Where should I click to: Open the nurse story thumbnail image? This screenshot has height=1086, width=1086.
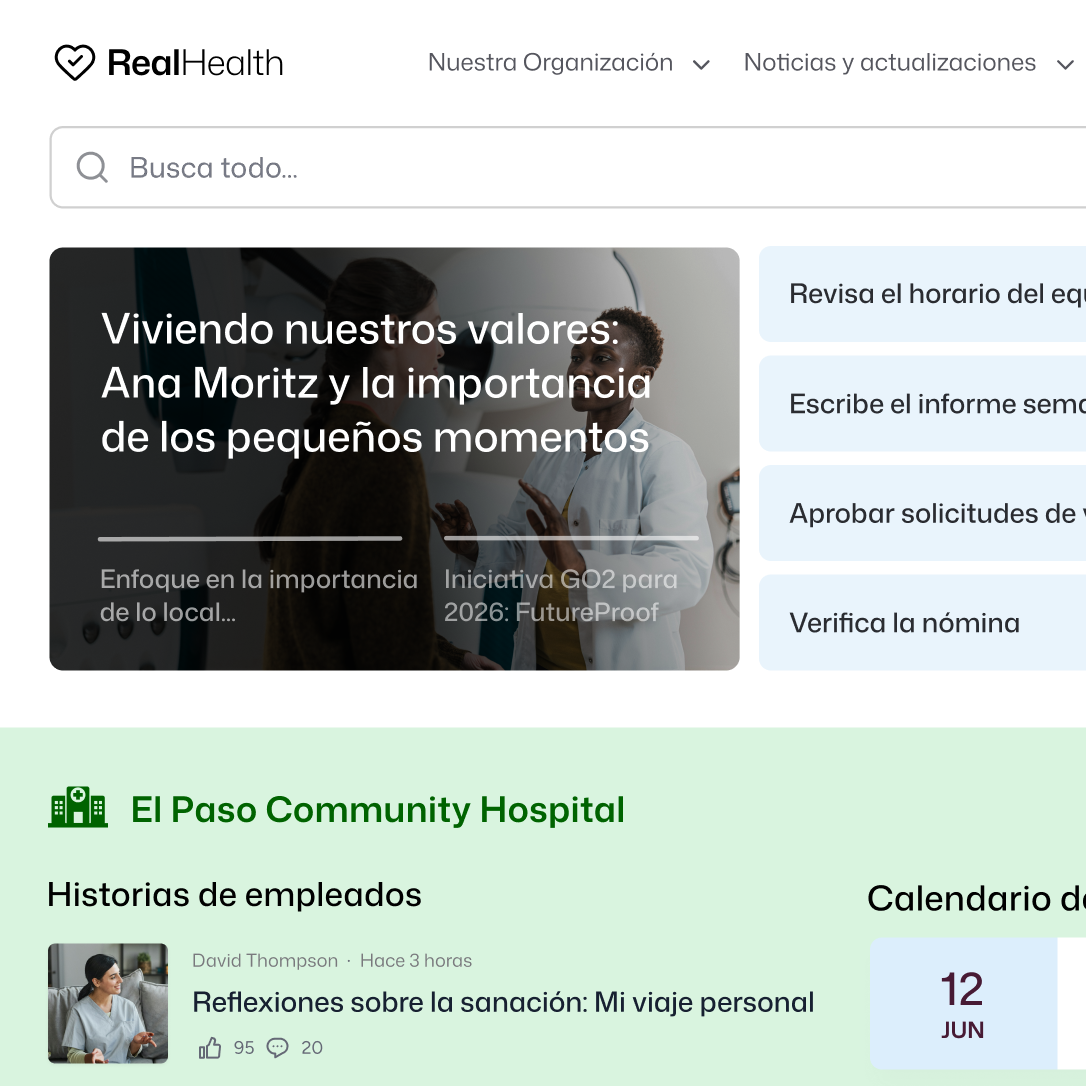[x=108, y=1003]
